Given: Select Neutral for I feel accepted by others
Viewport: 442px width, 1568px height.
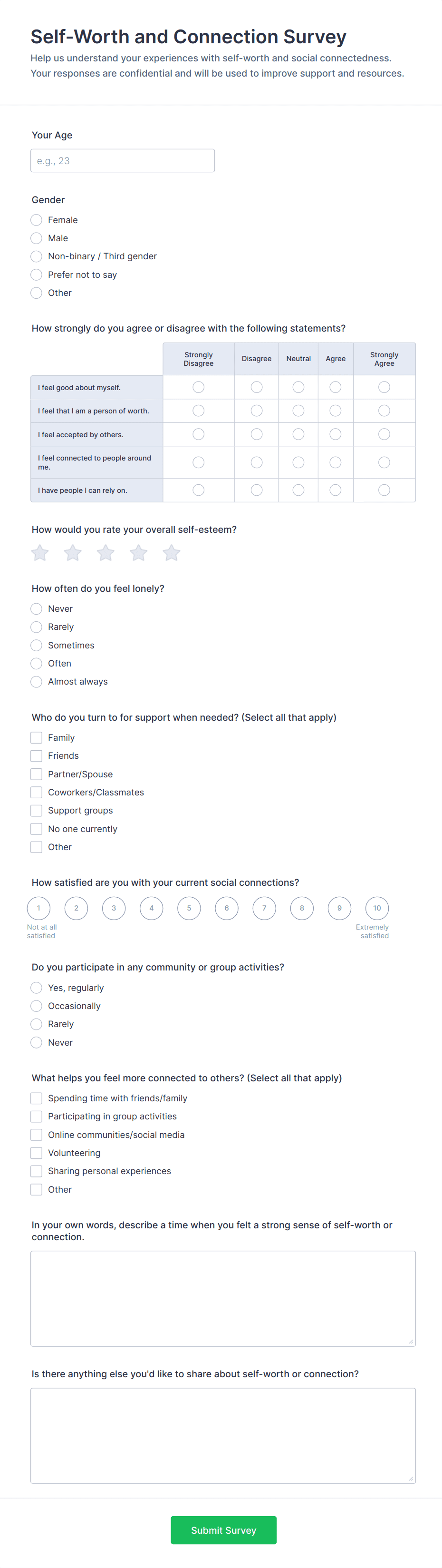Looking at the screenshot, I should [x=298, y=434].
